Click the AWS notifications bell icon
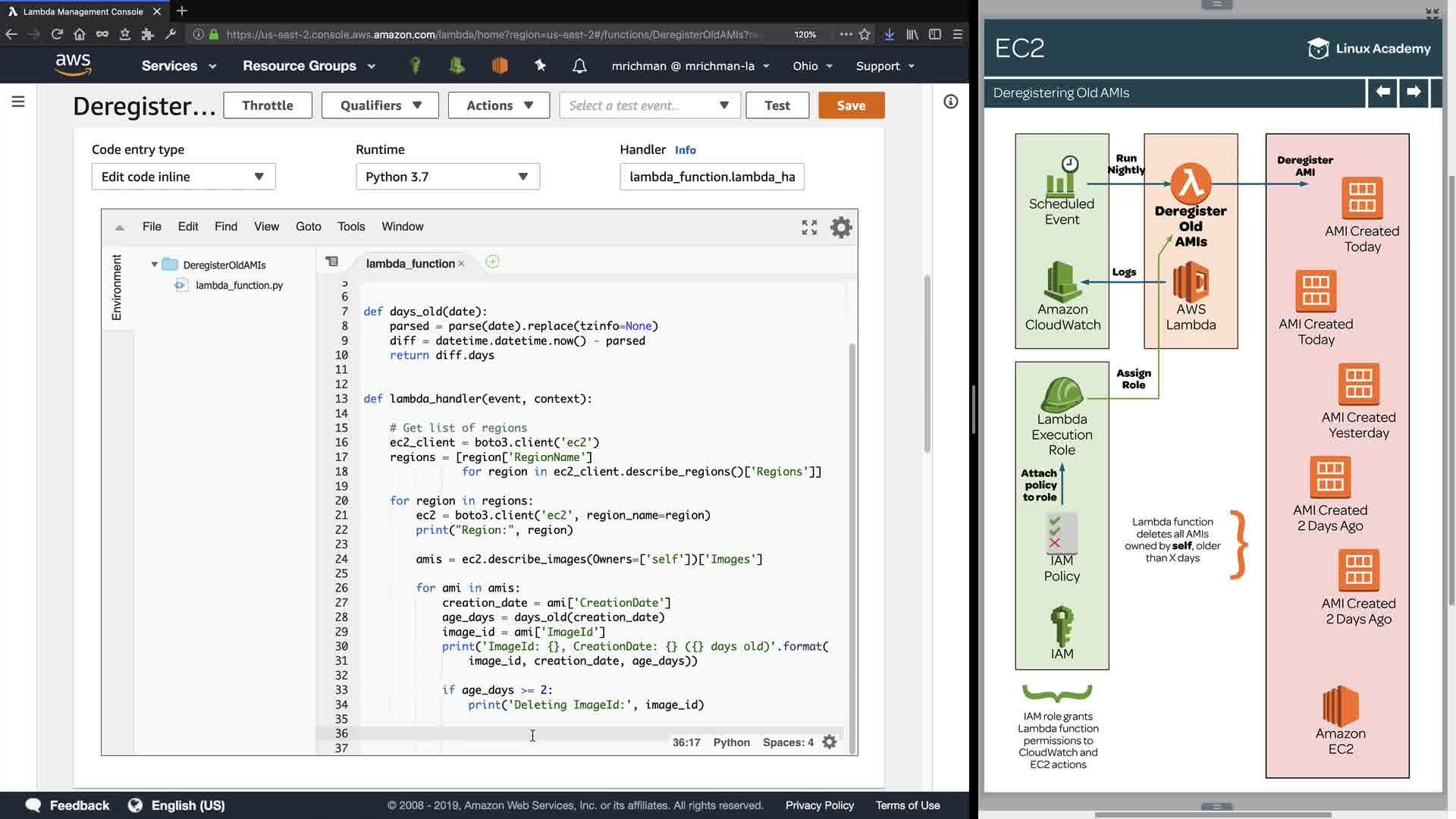 click(x=579, y=66)
